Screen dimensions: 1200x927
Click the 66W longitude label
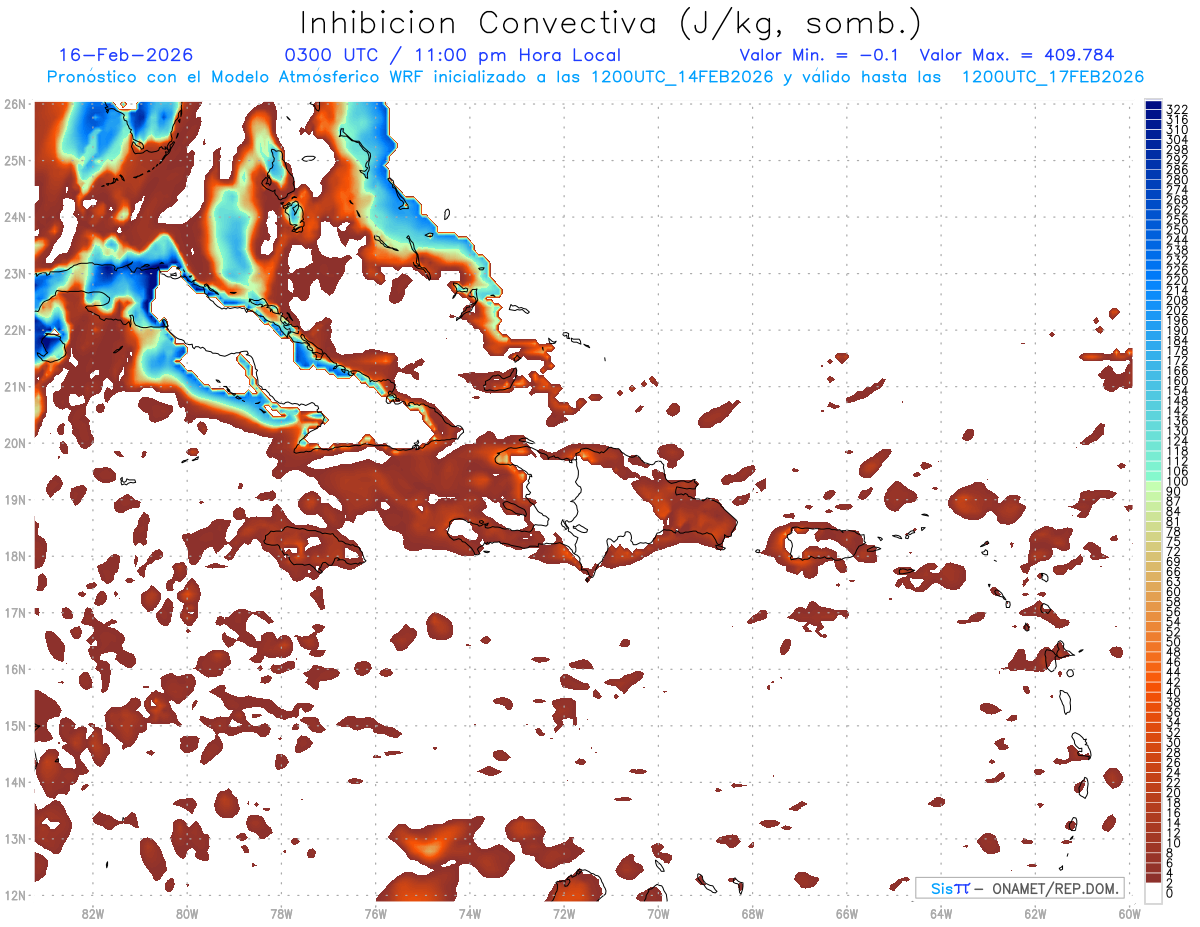point(847,912)
